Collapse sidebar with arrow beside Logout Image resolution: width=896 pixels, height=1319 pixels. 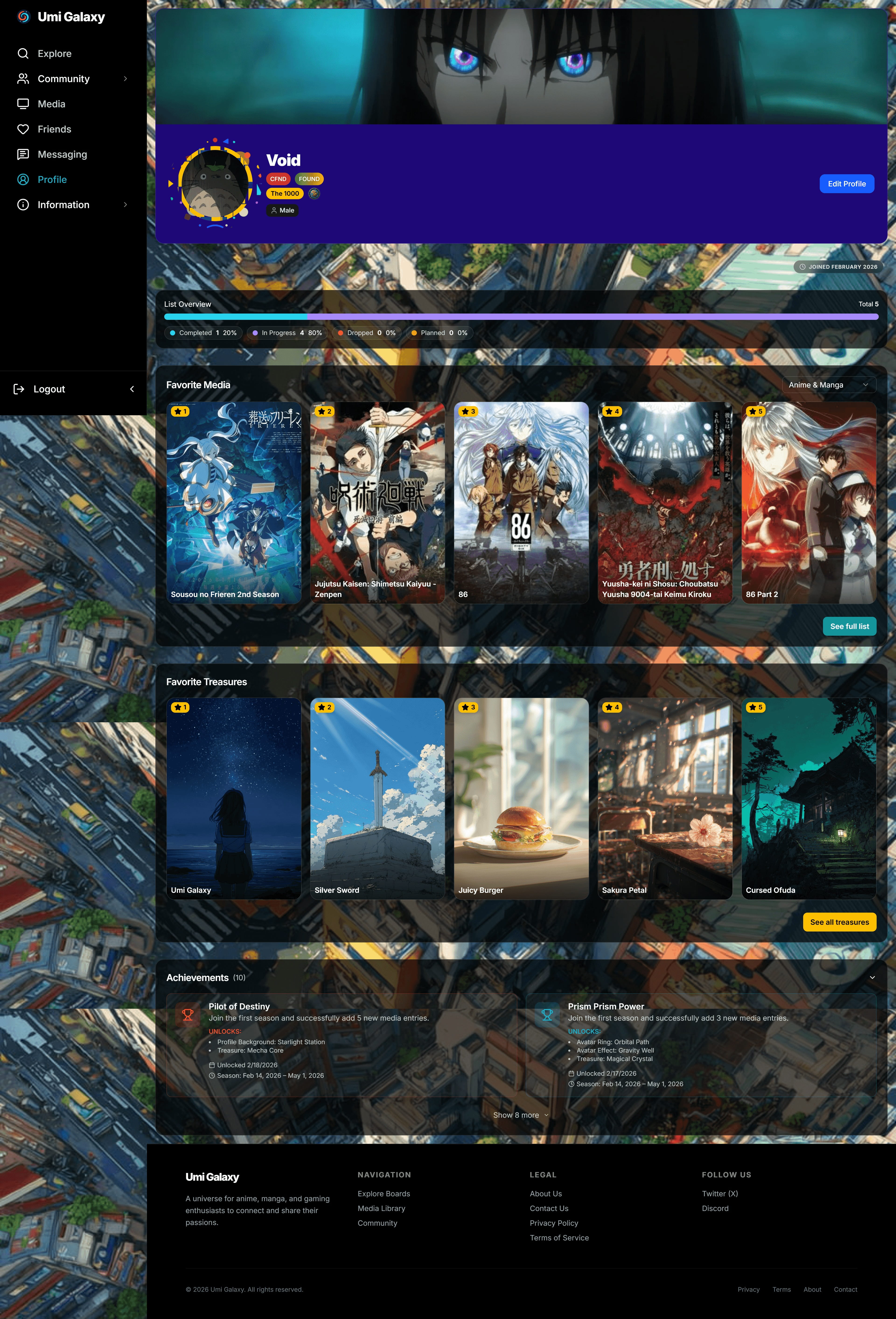click(132, 389)
